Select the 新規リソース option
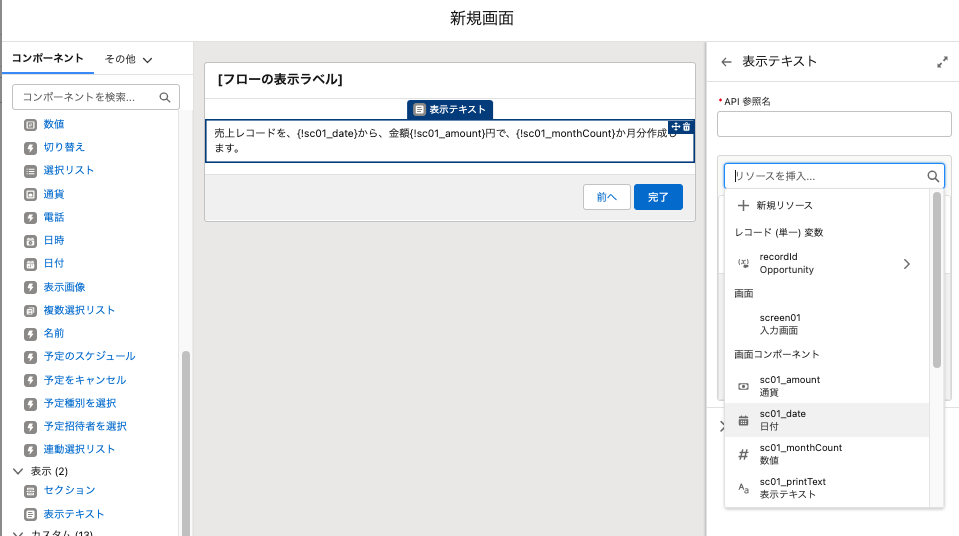 pyautogui.click(x=826, y=206)
